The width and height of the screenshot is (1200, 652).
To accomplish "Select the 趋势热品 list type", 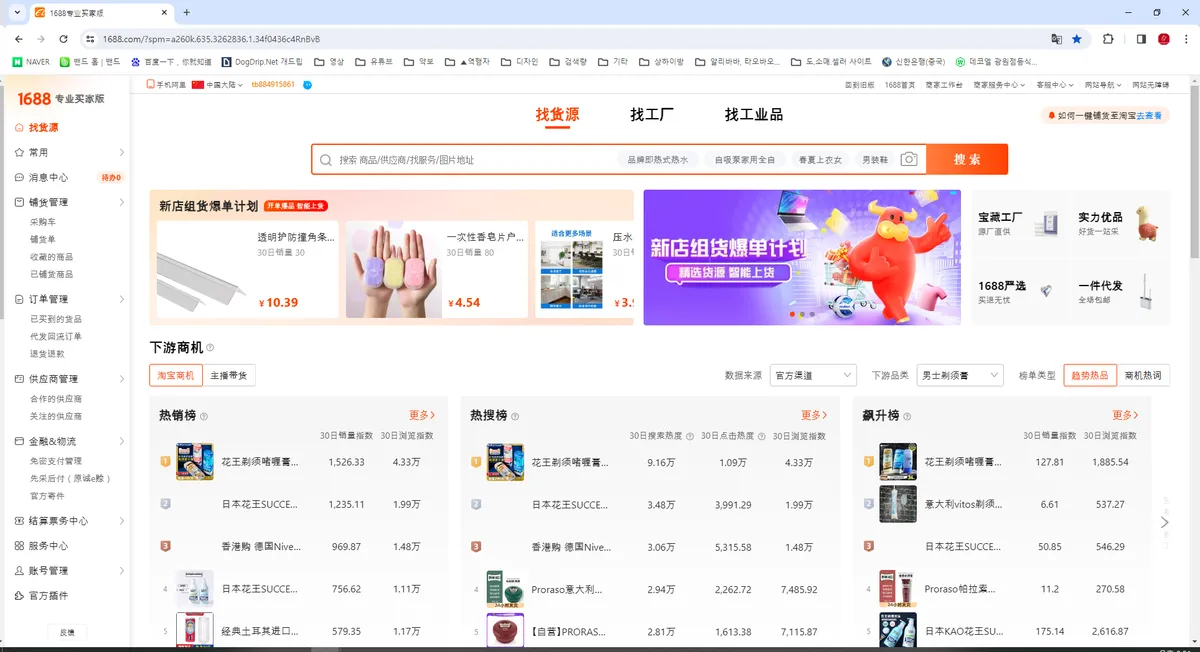I will [x=1090, y=375].
